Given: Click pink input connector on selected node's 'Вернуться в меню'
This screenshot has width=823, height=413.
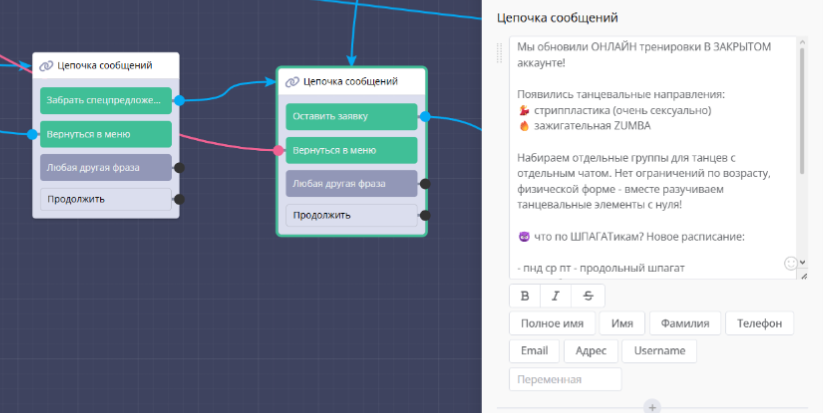Looking at the screenshot, I should click(x=279, y=151).
